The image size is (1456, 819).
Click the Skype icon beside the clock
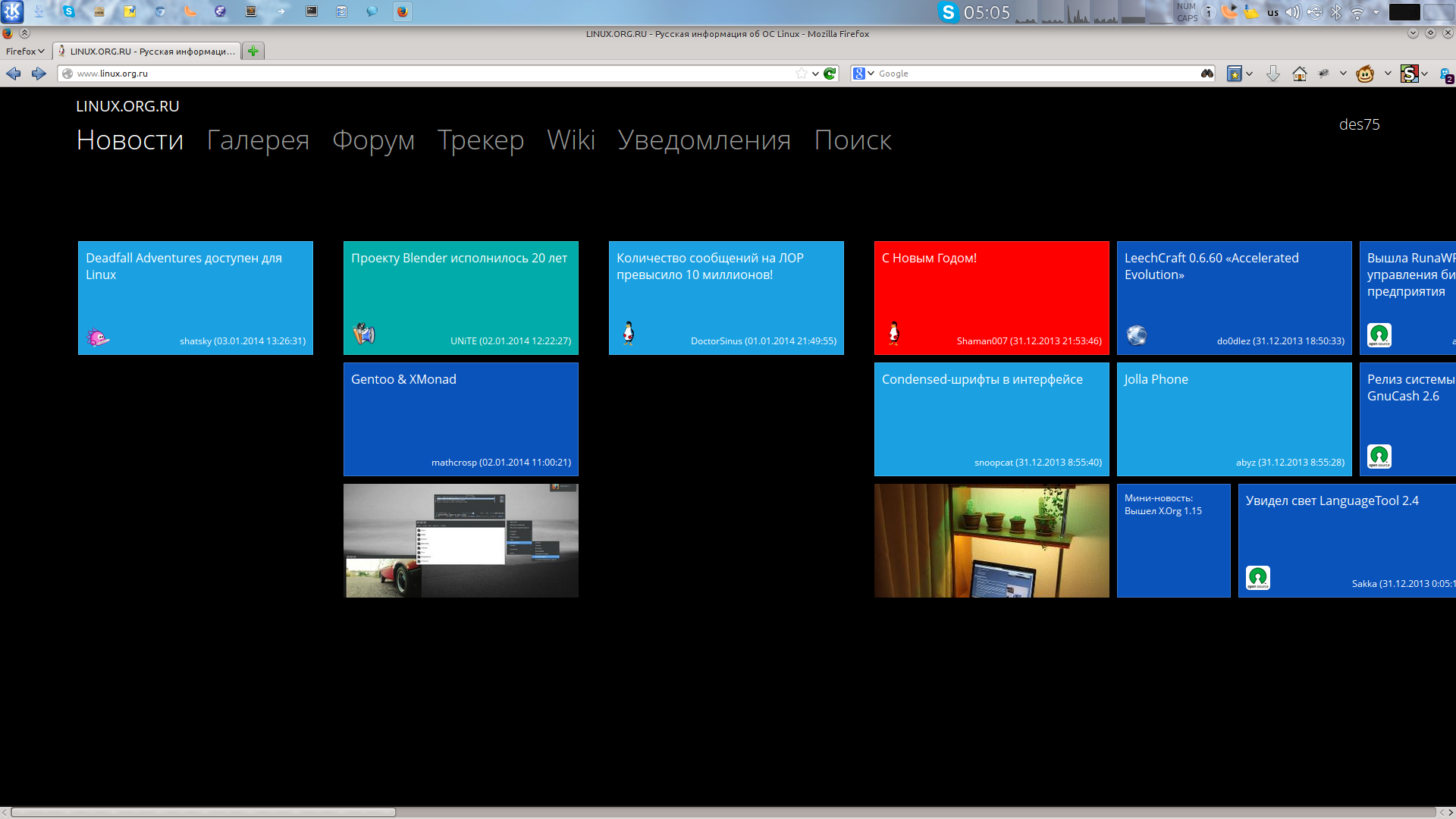948,12
